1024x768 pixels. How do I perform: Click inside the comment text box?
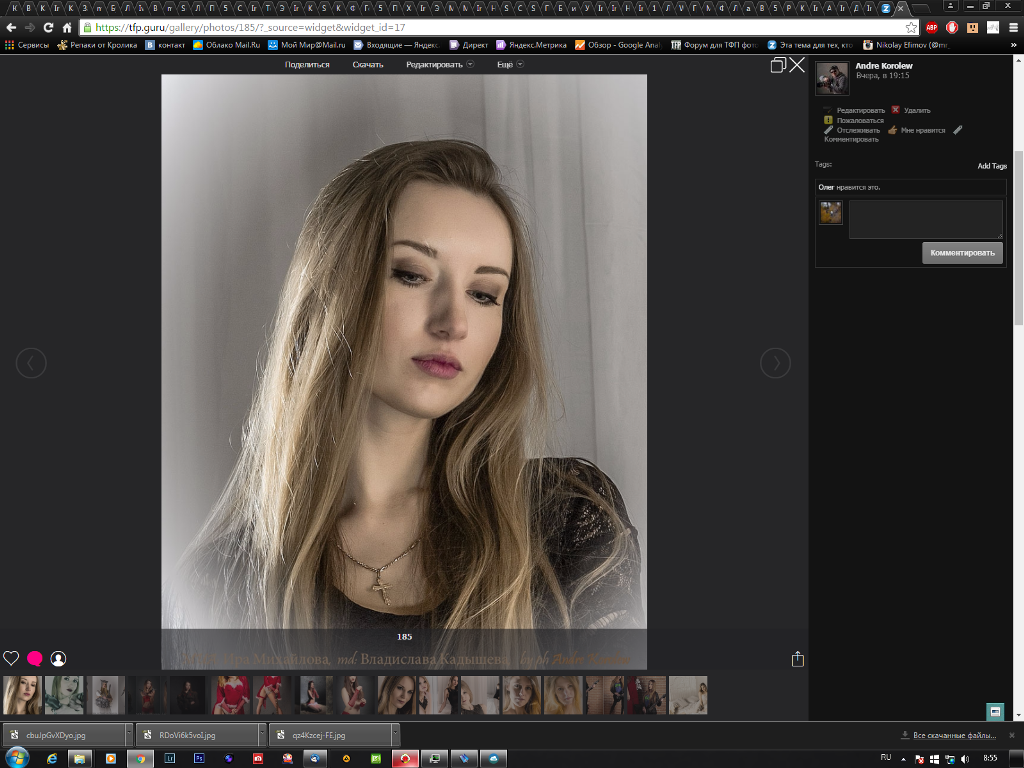[x=925, y=219]
